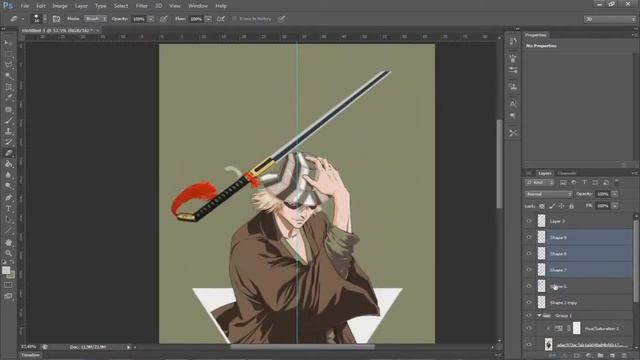Enable airbrush mode icon next to Flow
This screenshot has width=640, height=360.
point(221,19)
